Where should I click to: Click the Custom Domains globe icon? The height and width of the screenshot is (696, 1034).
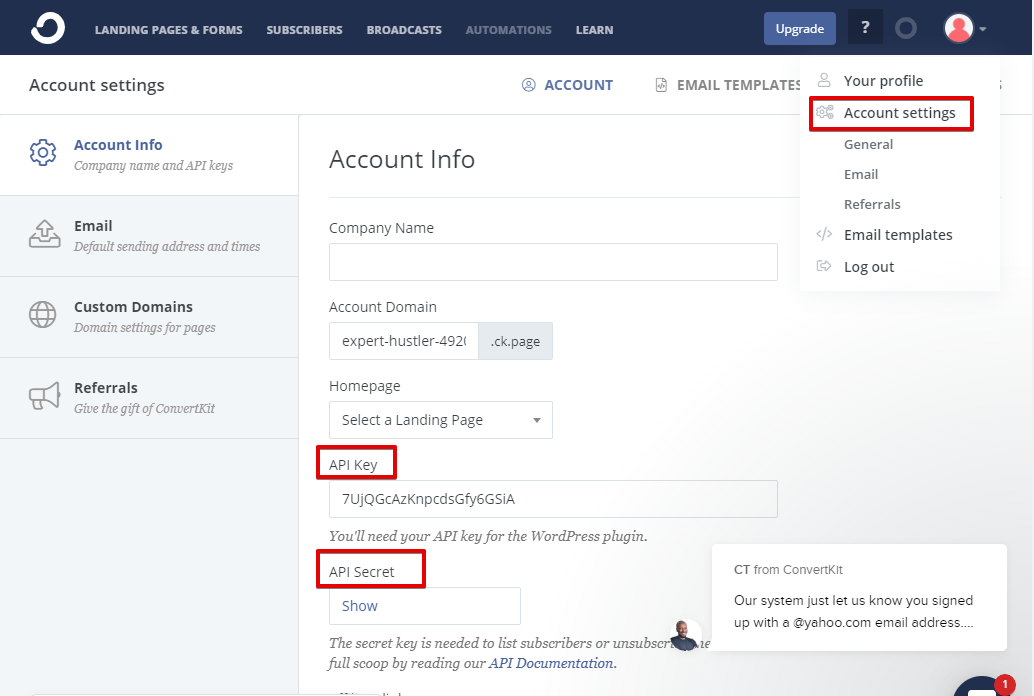[x=42, y=315]
